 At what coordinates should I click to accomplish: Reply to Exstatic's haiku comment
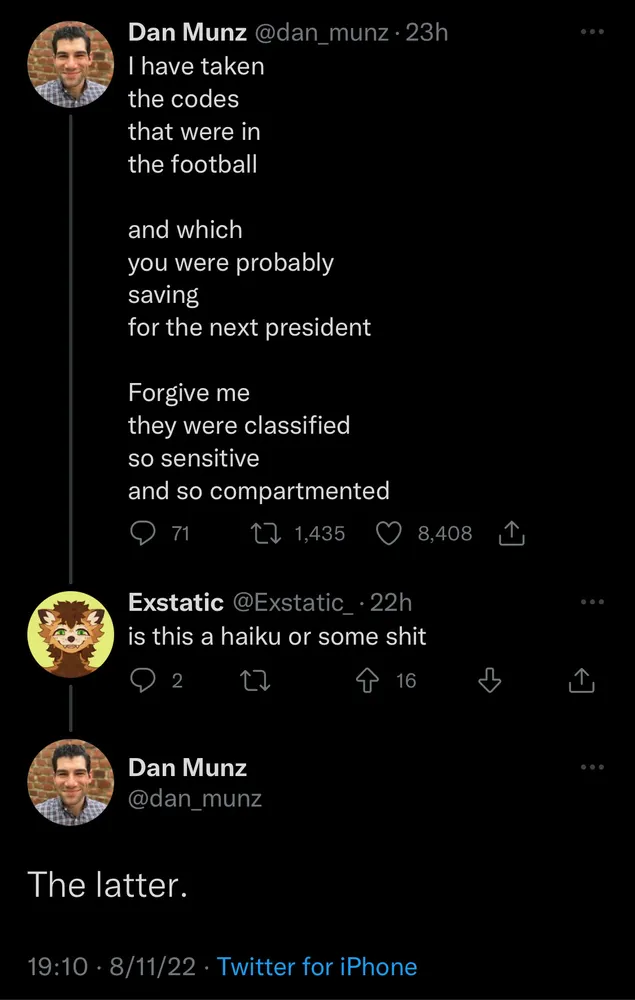point(143,681)
